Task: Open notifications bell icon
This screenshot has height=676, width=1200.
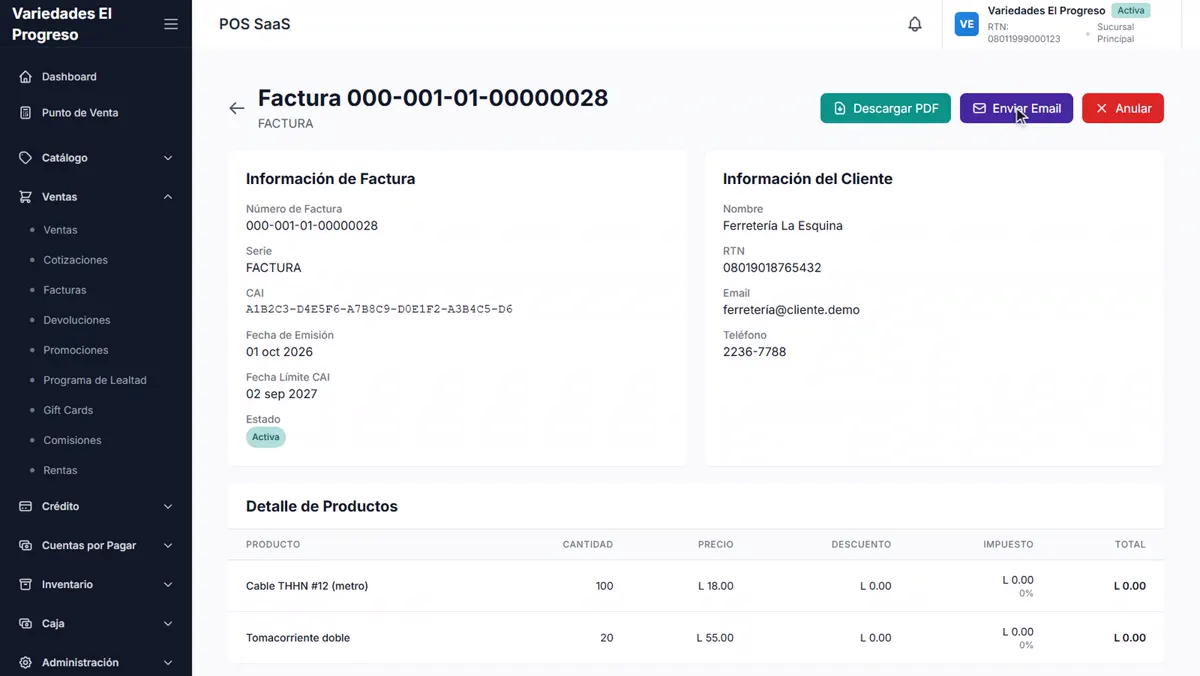Action: coord(915,24)
